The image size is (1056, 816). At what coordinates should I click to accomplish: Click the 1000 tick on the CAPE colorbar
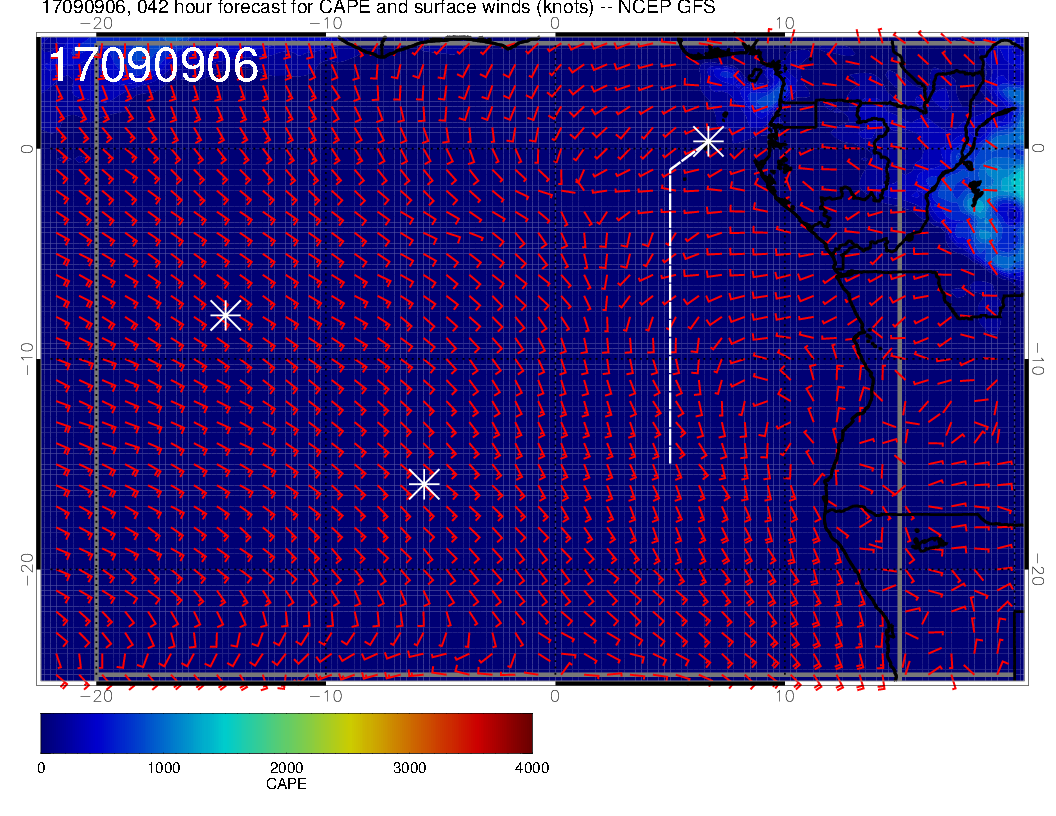point(164,768)
